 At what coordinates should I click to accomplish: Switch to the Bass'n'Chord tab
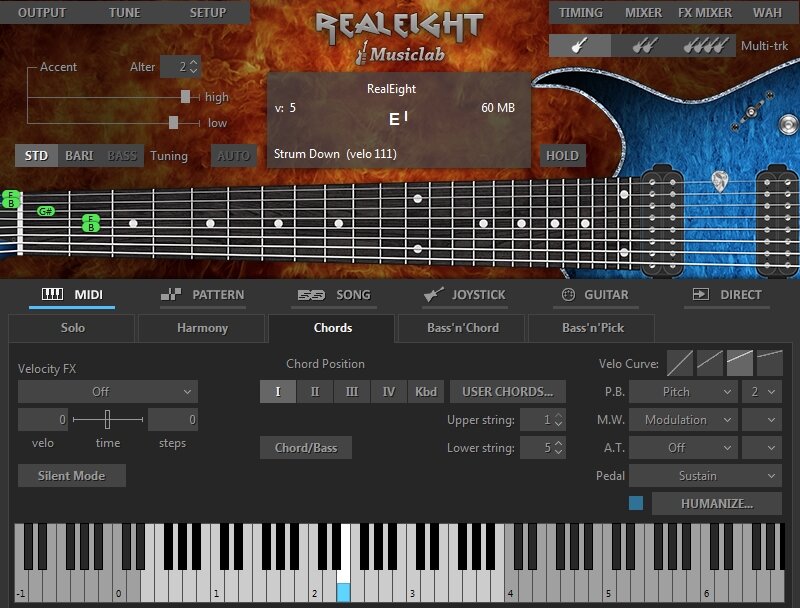[463, 328]
